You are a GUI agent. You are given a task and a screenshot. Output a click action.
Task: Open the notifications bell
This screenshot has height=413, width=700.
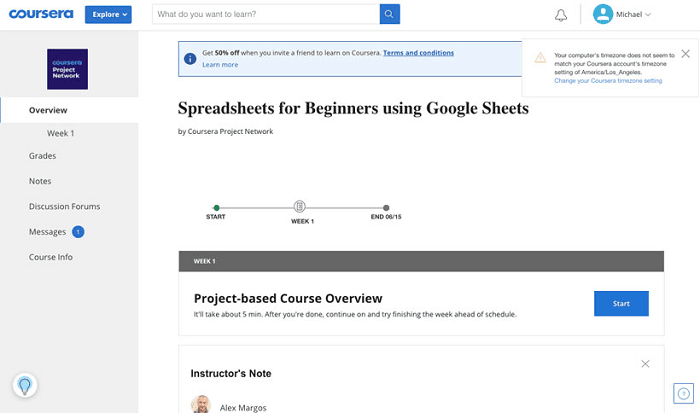[x=561, y=15]
